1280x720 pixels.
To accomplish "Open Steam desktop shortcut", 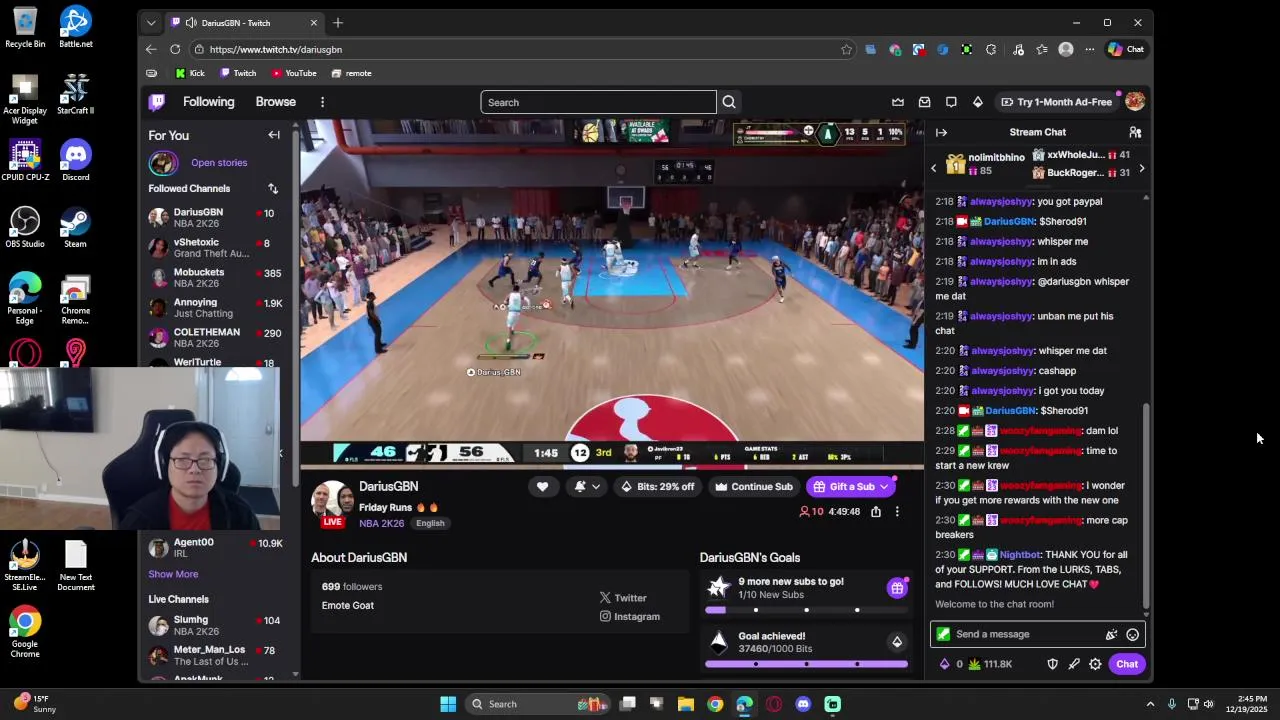I will click(75, 228).
